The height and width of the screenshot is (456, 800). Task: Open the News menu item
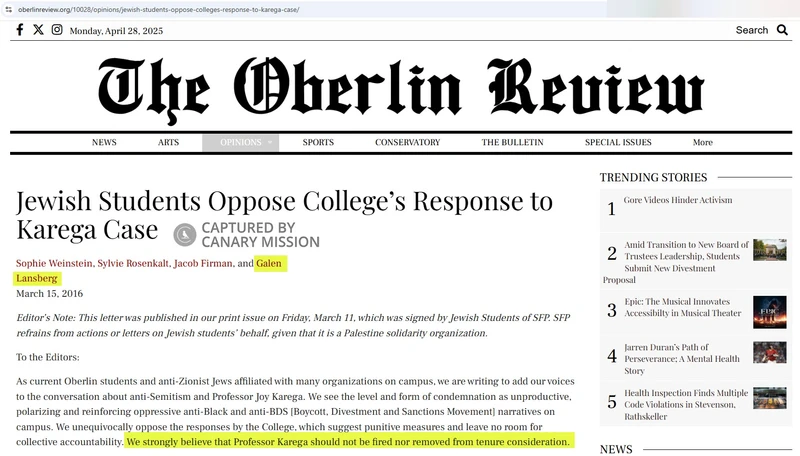click(x=104, y=143)
